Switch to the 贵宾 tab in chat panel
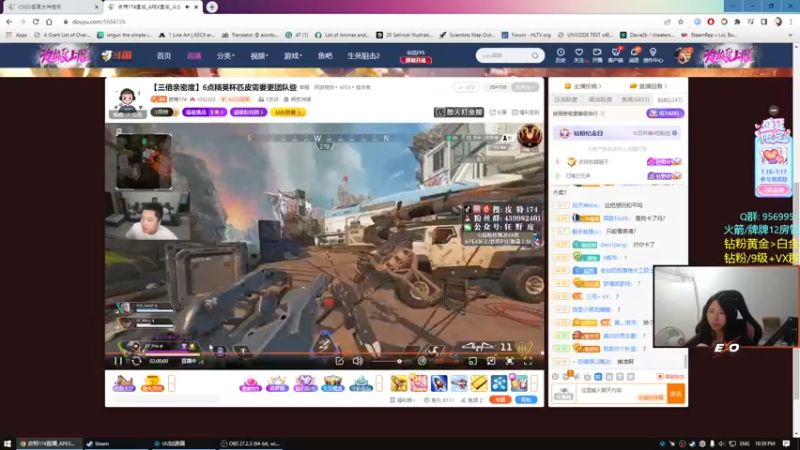800x450 pixels. pyautogui.click(x=635, y=100)
